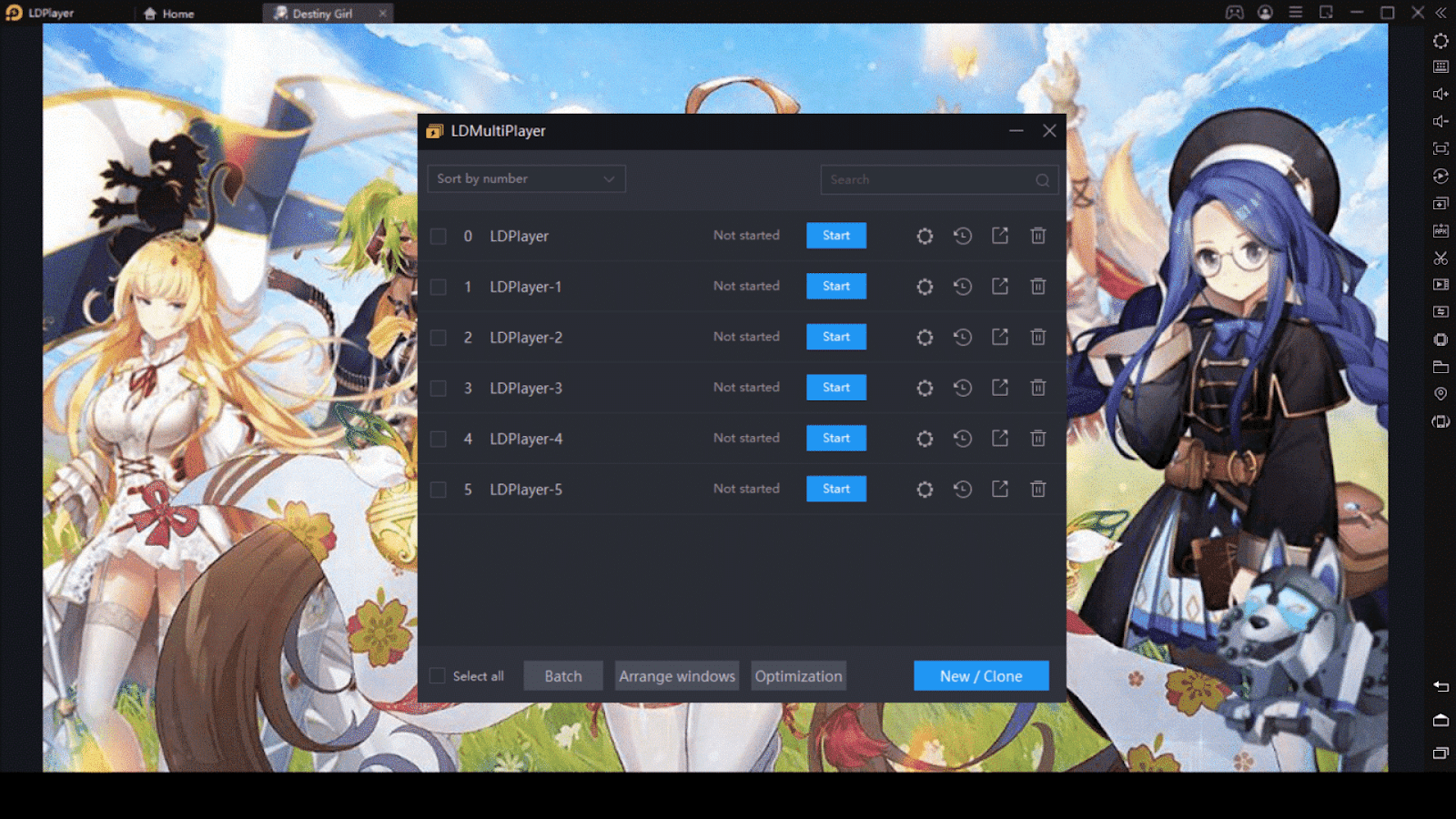Open keyboard mapping in right sidebar
Screen dimensions: 1456x819
tap(1441, 66)
